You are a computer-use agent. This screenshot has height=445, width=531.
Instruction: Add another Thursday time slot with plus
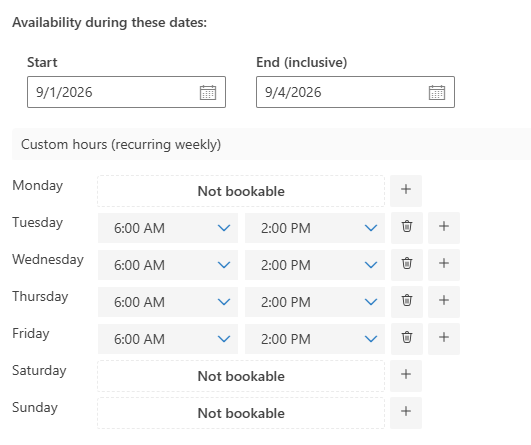pyautogui.click(x=444, y=302)
